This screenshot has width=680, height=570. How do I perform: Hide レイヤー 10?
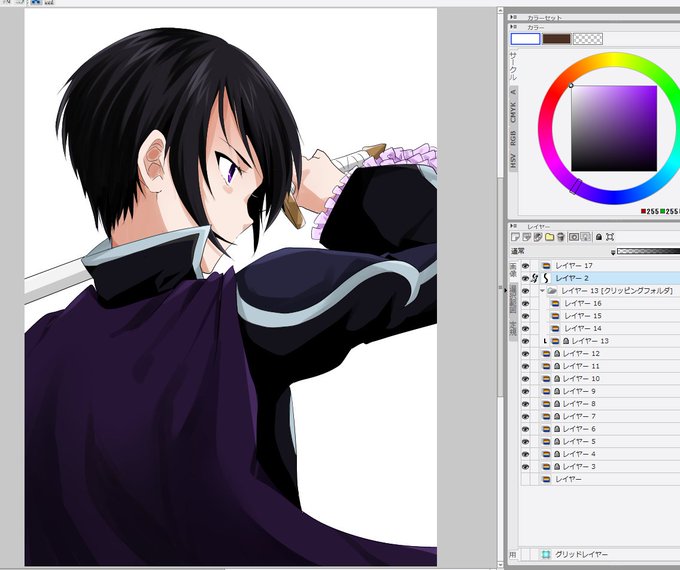pos(525,379)
